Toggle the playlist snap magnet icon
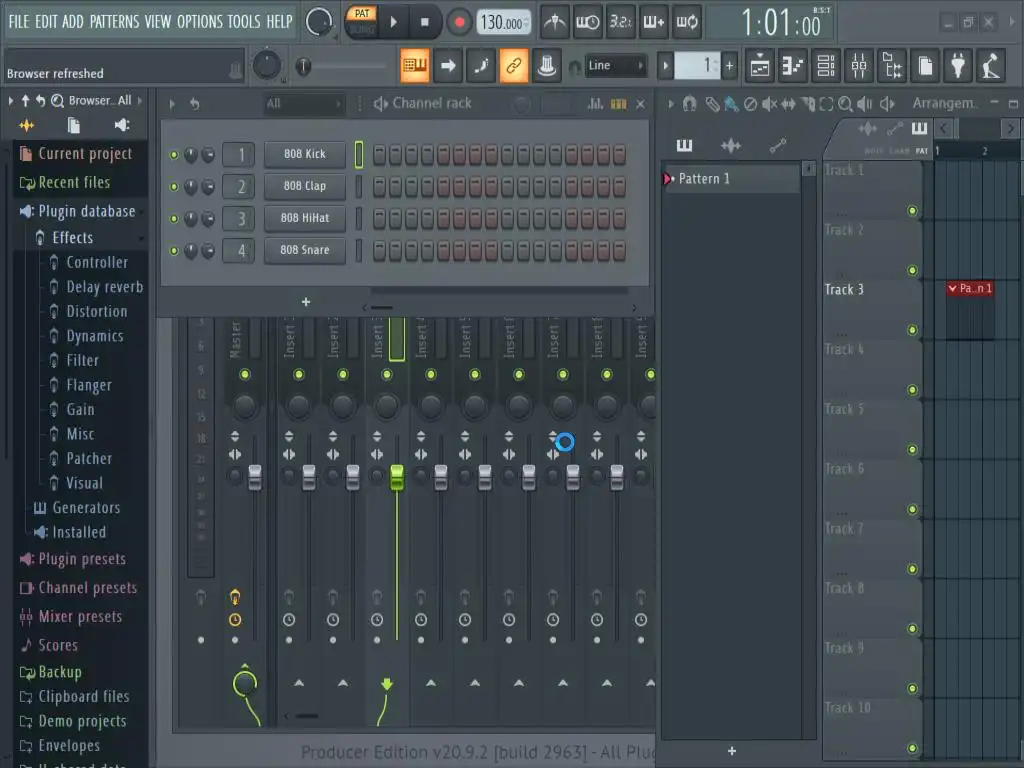 point(690,104)
